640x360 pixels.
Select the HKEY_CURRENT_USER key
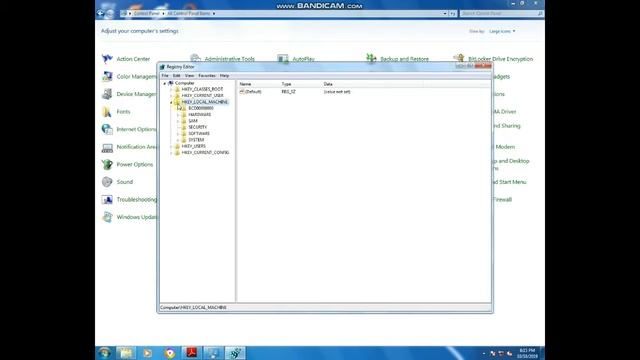[202, 96]
